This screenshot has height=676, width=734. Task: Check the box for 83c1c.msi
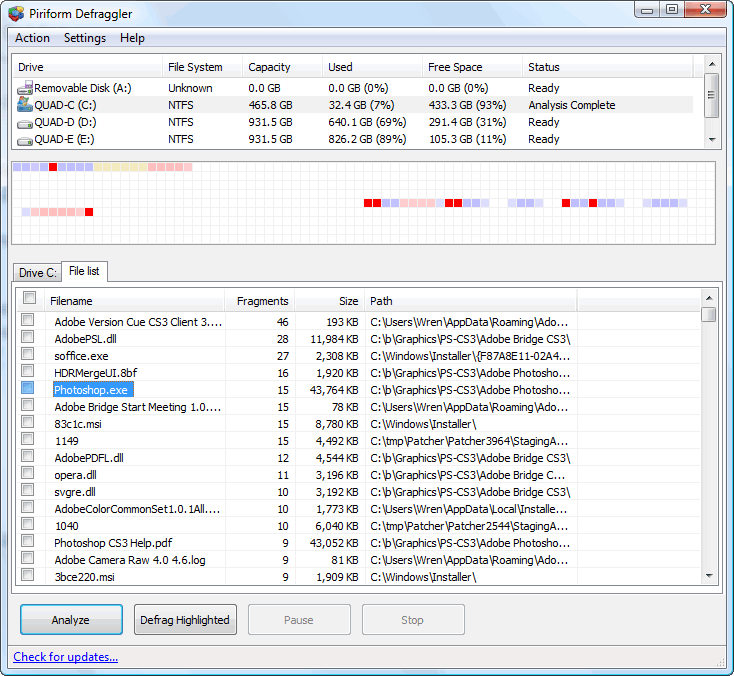pos(28,422)
